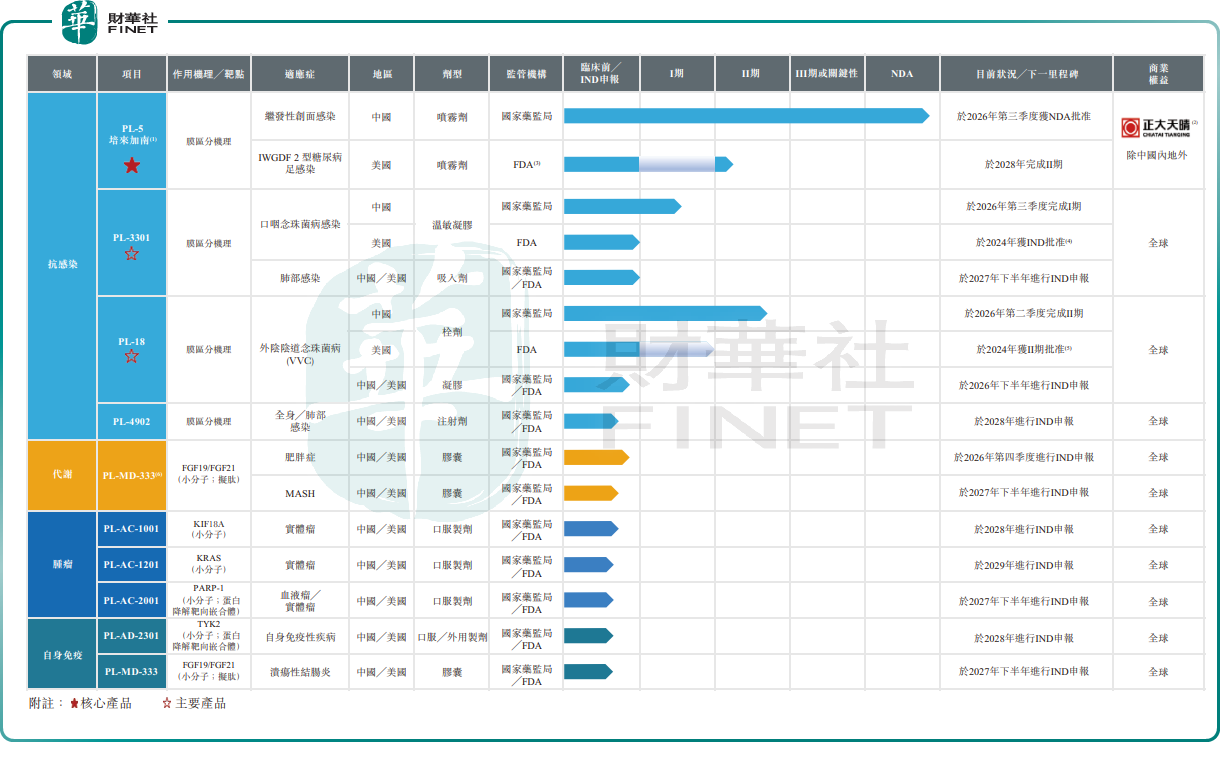The width and height of the screenshot is (1220, 762).
Task: Click the 除中國內地外 commercial rights text
Action: (x=1158, y=155)
